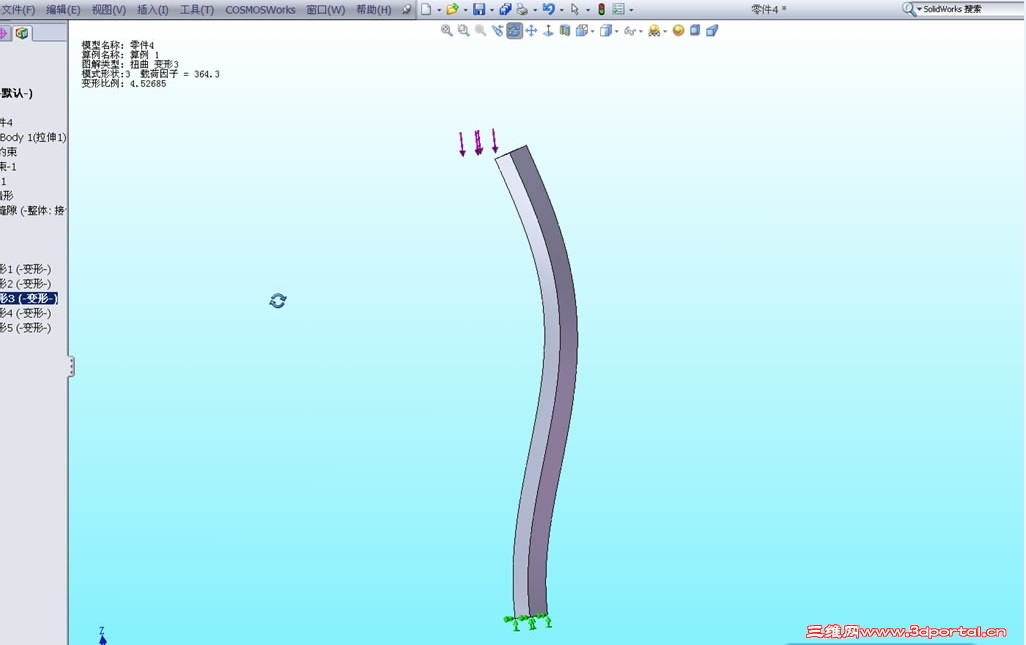Click the Select cursor tool
Image resolution: width=1026 pixels, height=645 pixels.
point(575,9)
